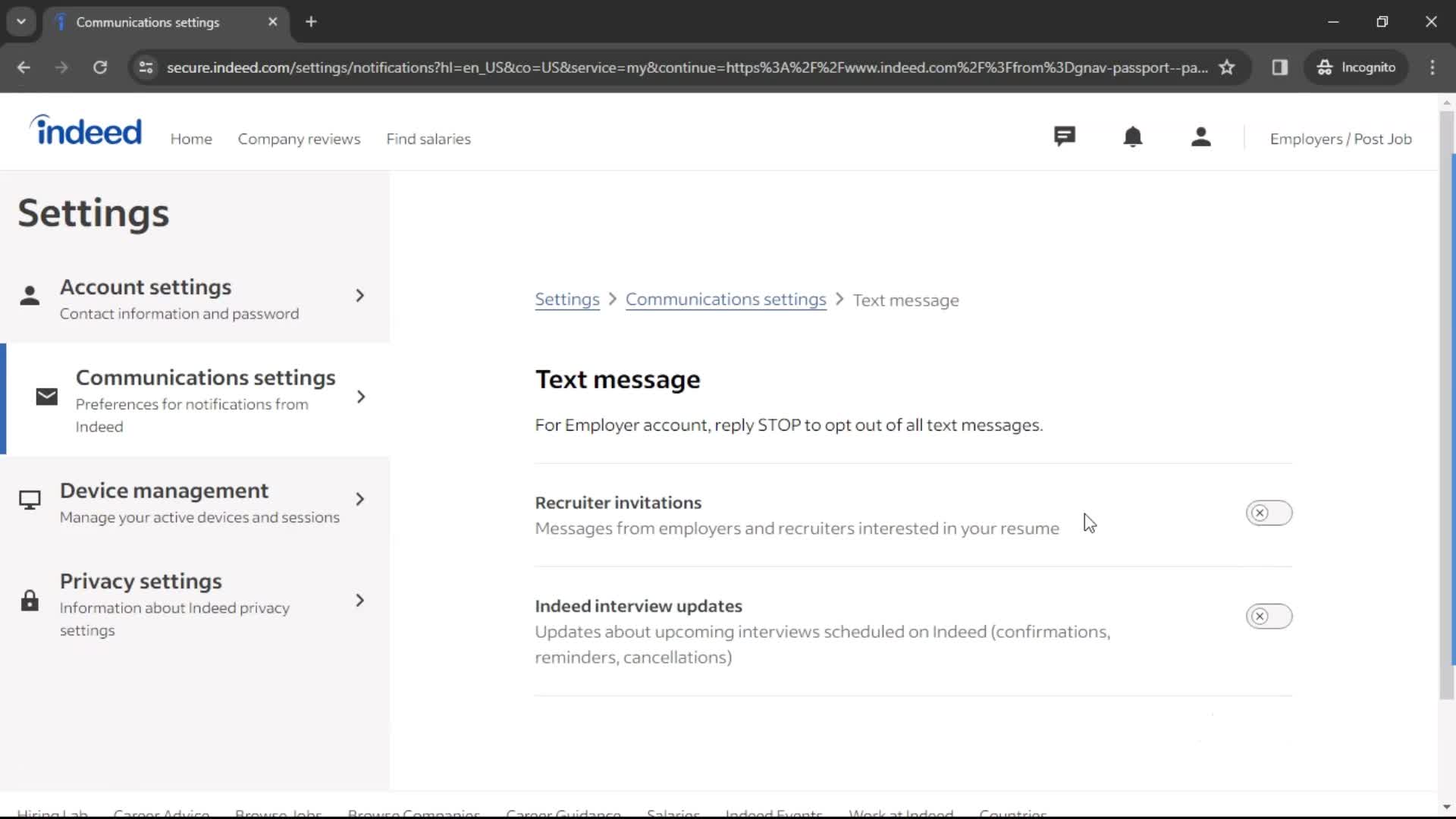This screenshot has height=819, width=1456.
Task: Toggle off Indeed interview updates texts
Action: (x=1269, y=616)
